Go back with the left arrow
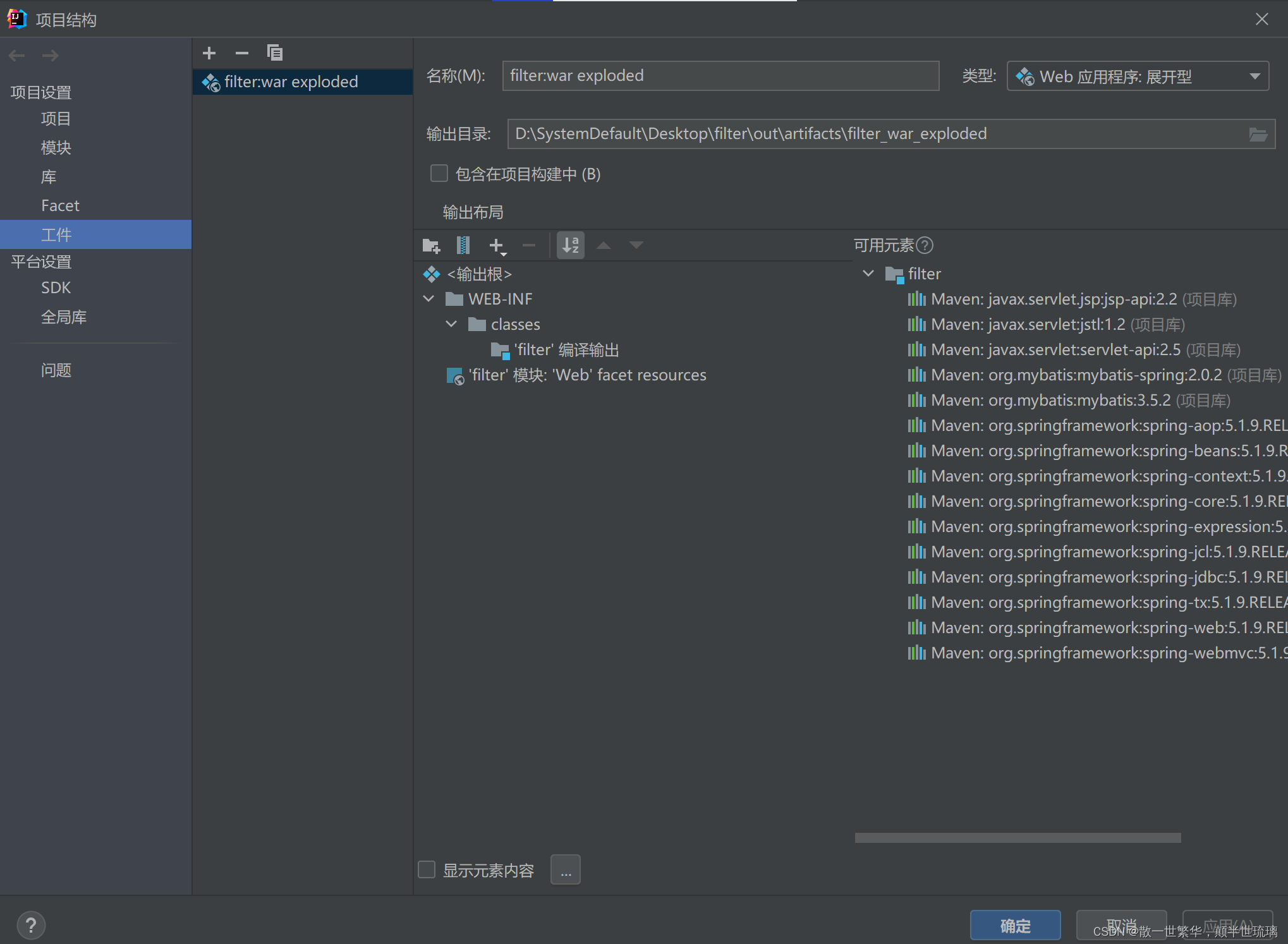 click(17, 56)
